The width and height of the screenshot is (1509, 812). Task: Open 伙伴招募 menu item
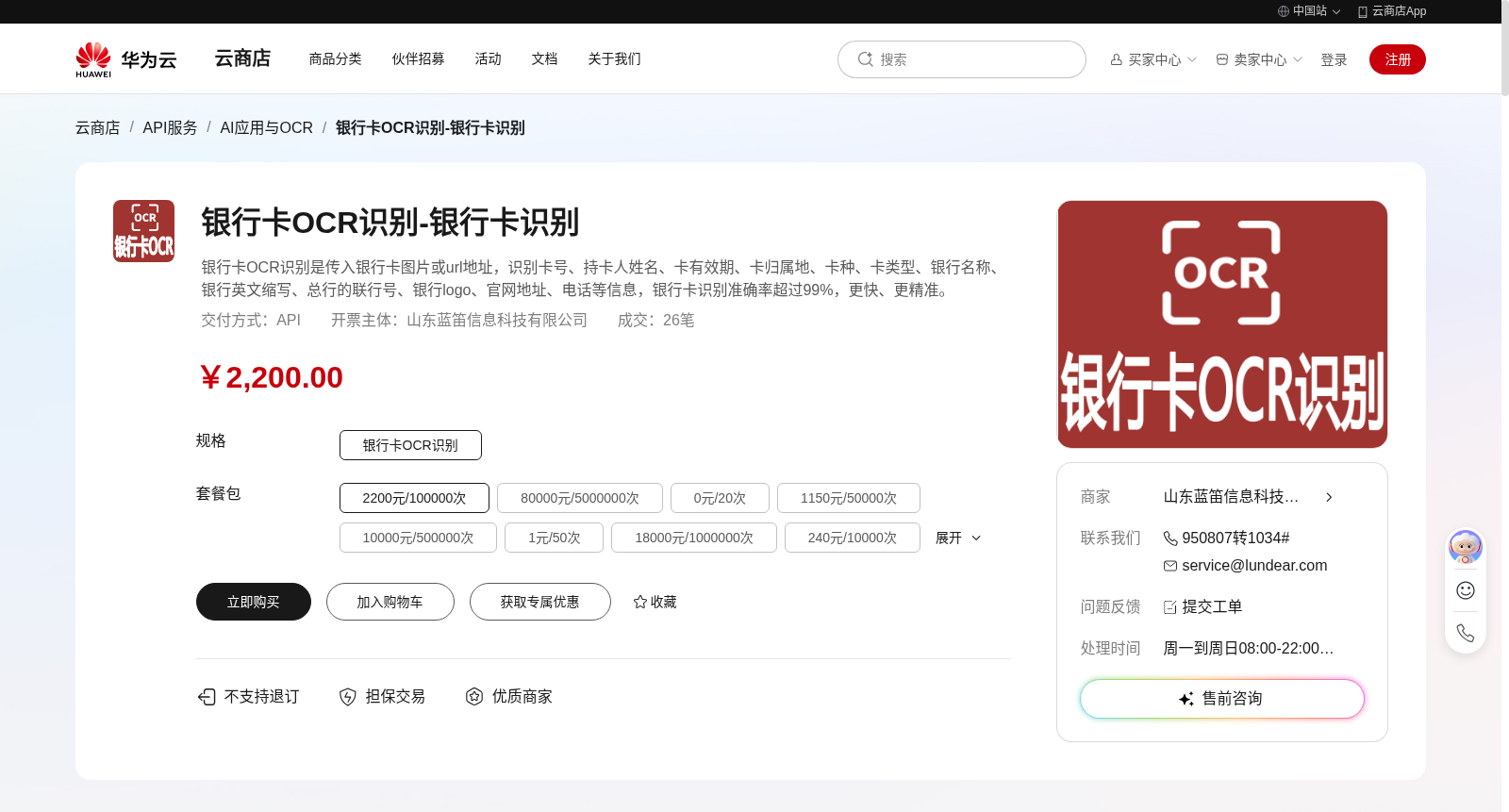tap(418, 58)
